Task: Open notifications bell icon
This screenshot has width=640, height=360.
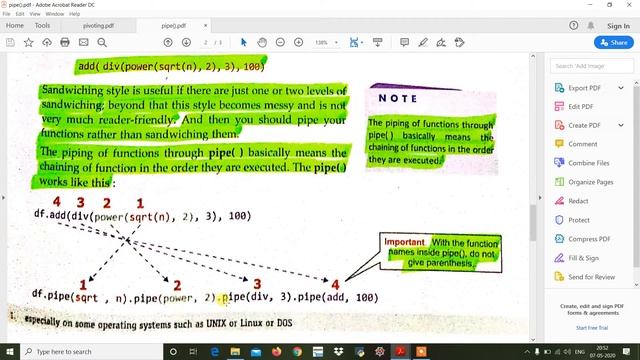Action: coord(591,25)
